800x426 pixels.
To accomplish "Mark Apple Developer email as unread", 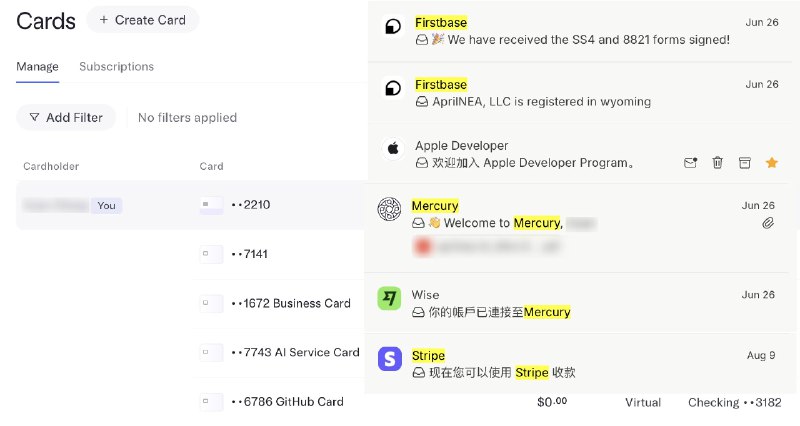I will 690,162.
